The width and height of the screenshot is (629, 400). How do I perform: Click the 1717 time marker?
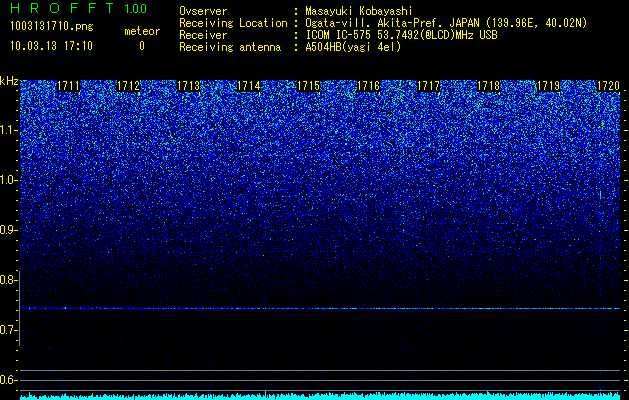point(428,86)
